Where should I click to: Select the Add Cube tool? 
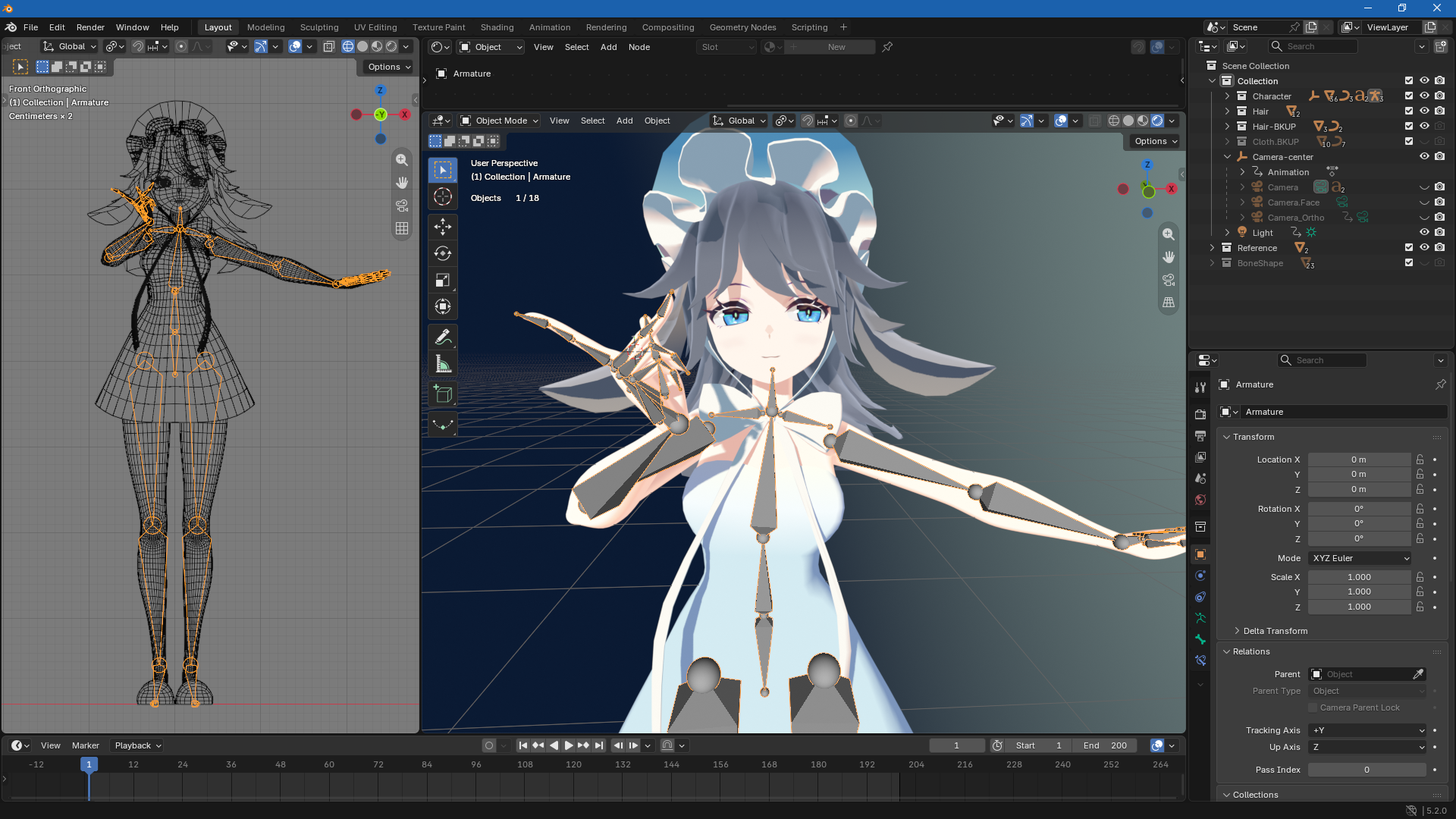443,394
